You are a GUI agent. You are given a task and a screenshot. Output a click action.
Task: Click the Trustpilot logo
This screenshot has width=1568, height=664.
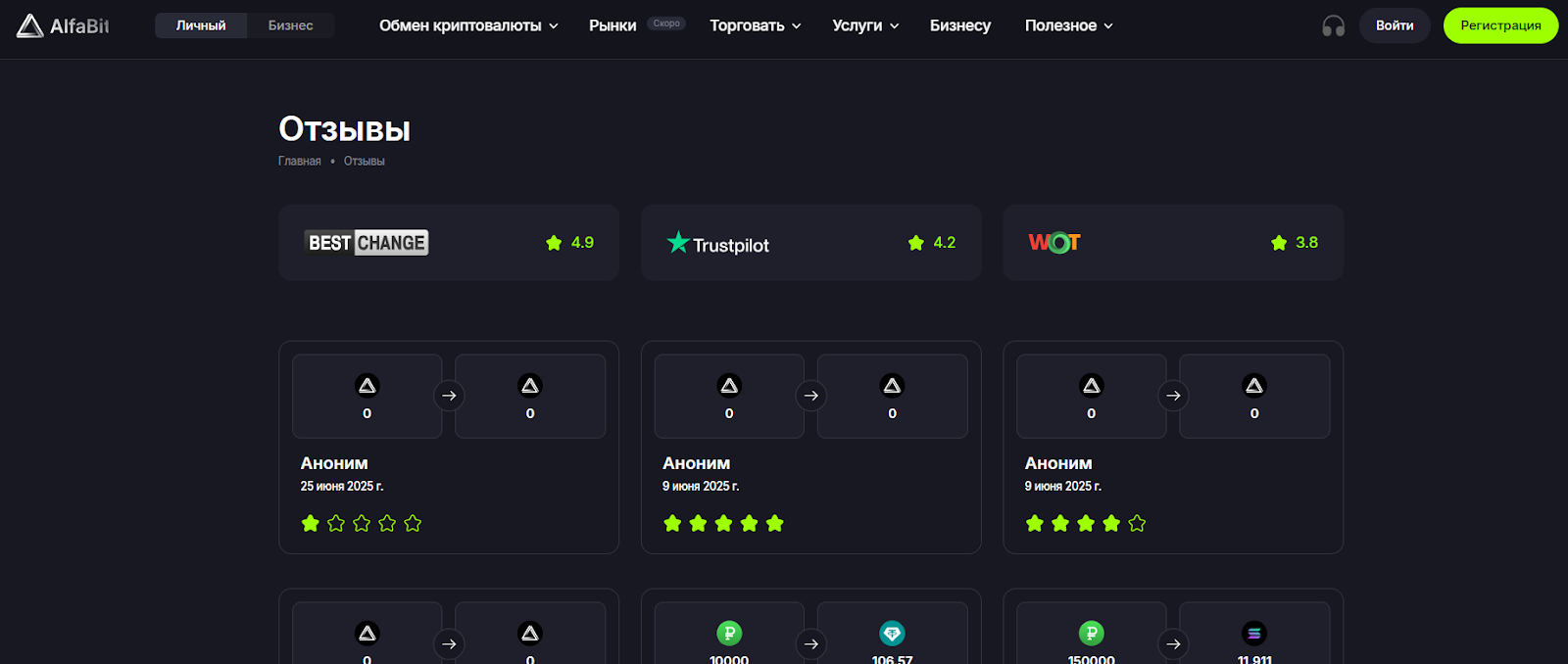[x=718, y=243]
